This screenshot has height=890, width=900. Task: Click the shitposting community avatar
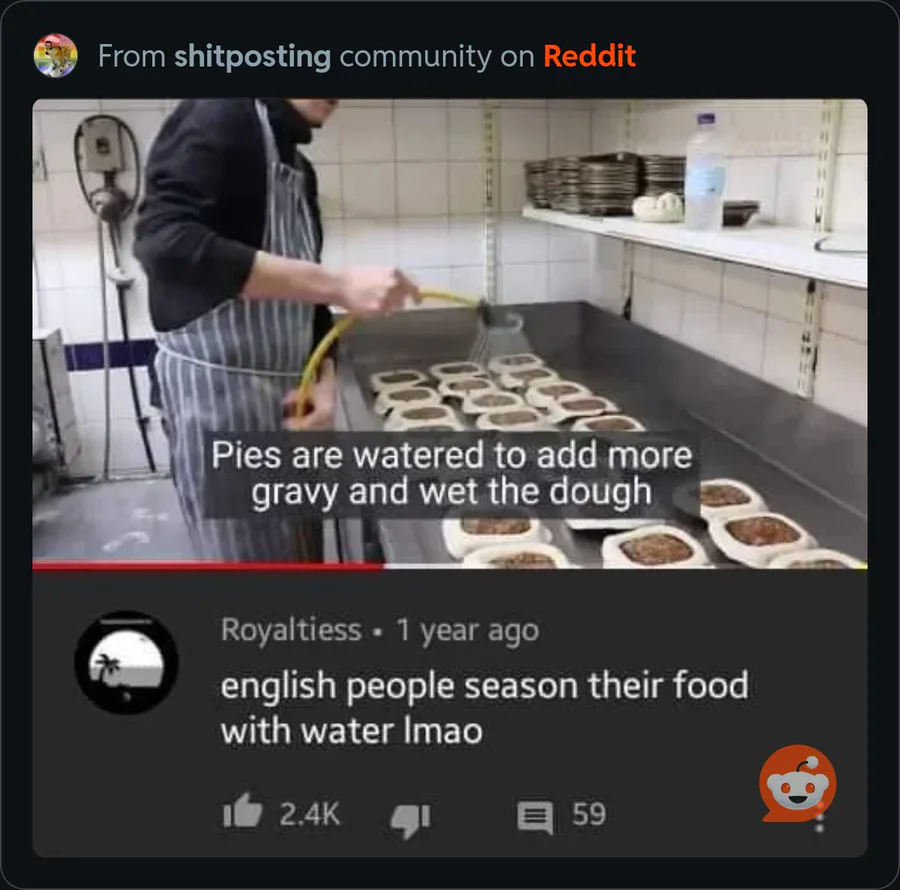(x=55, y=56)
